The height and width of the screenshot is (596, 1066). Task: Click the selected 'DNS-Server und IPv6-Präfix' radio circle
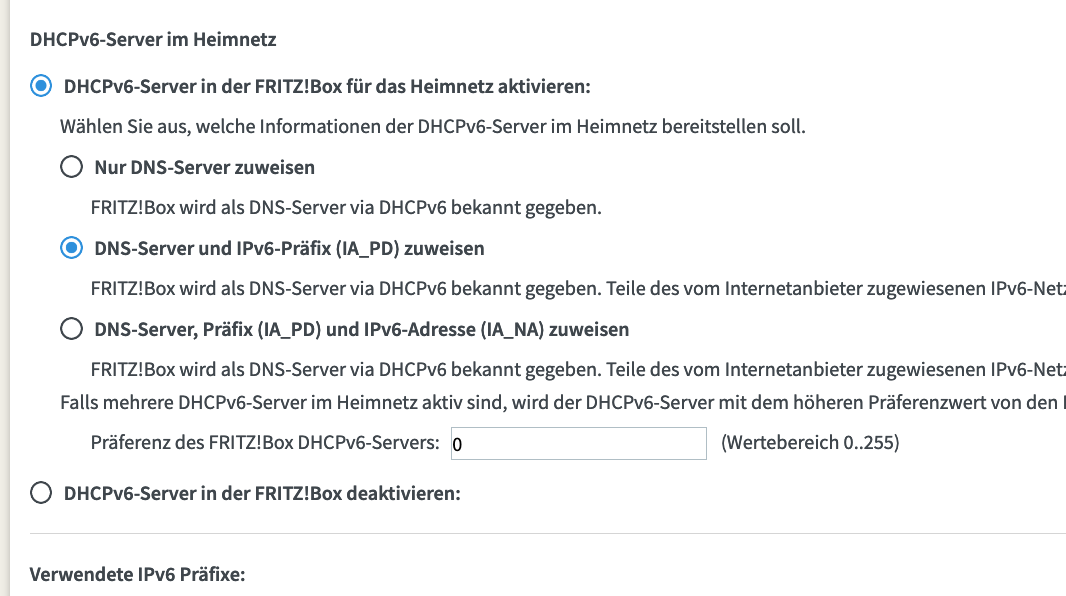click(x=71, y=248)
